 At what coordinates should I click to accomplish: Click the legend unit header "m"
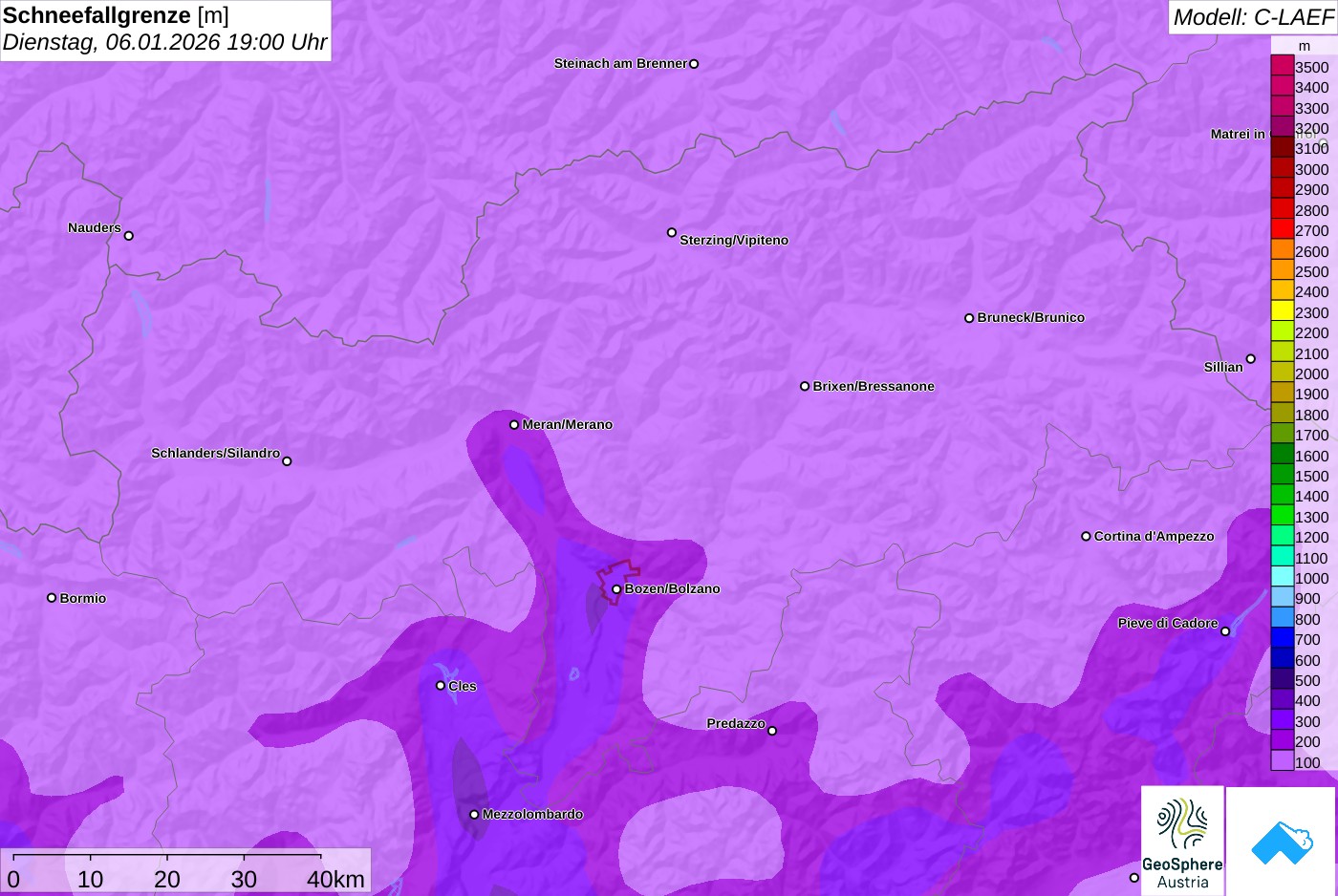[x=1305, y=46]
